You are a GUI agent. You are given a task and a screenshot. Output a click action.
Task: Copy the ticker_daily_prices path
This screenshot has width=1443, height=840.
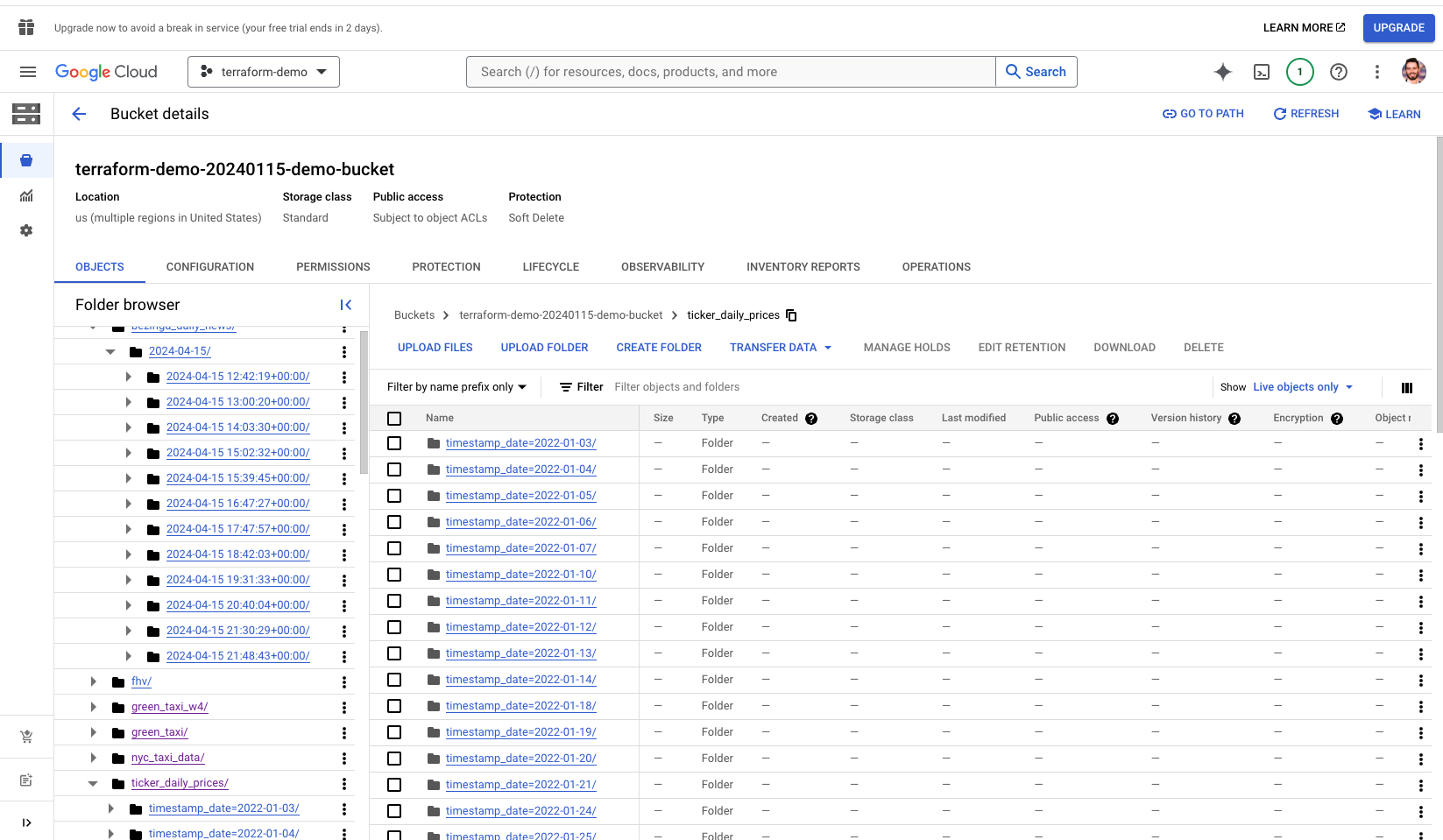(791, 315)
